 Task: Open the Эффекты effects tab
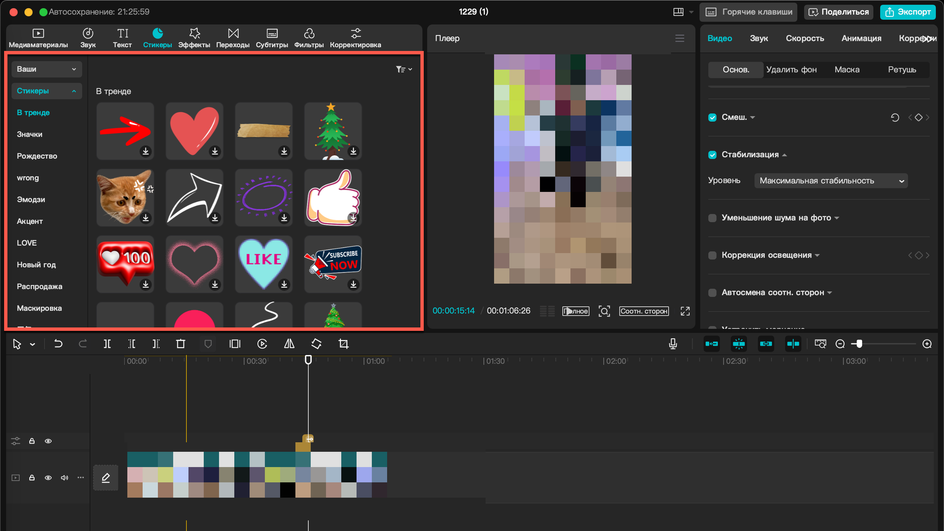click(194, 38)
